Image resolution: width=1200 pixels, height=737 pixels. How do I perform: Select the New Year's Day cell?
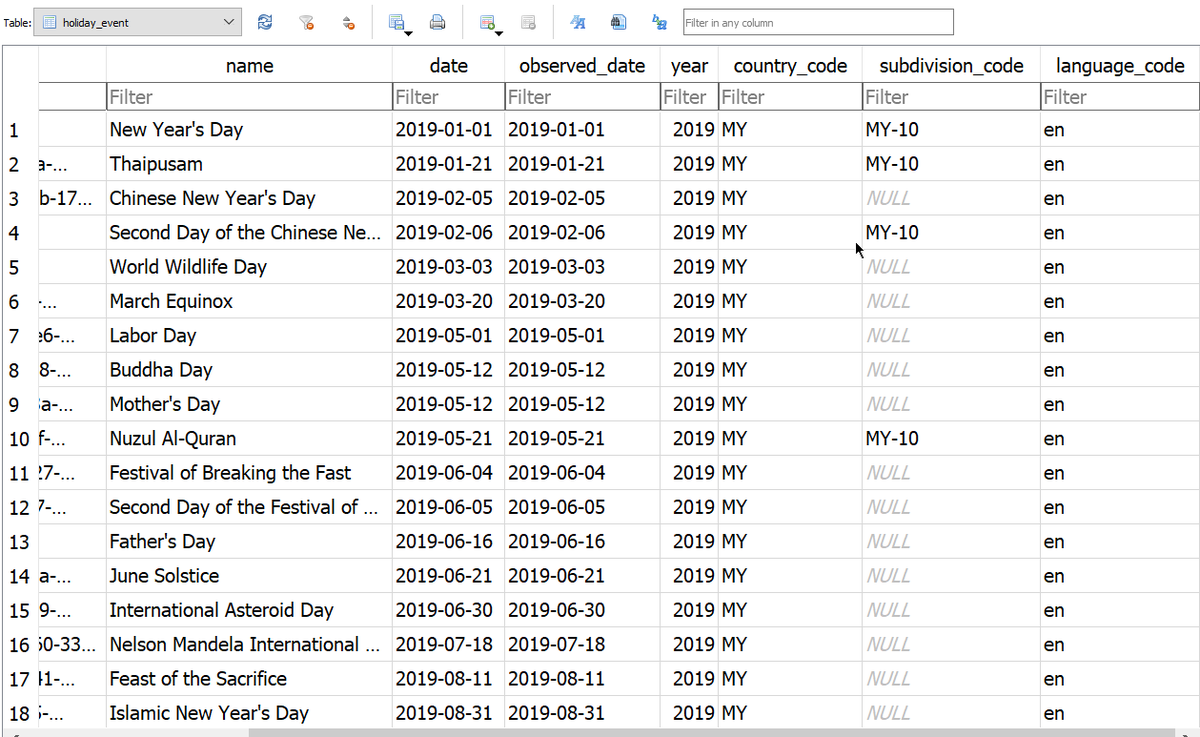click(x=249, y=129)
